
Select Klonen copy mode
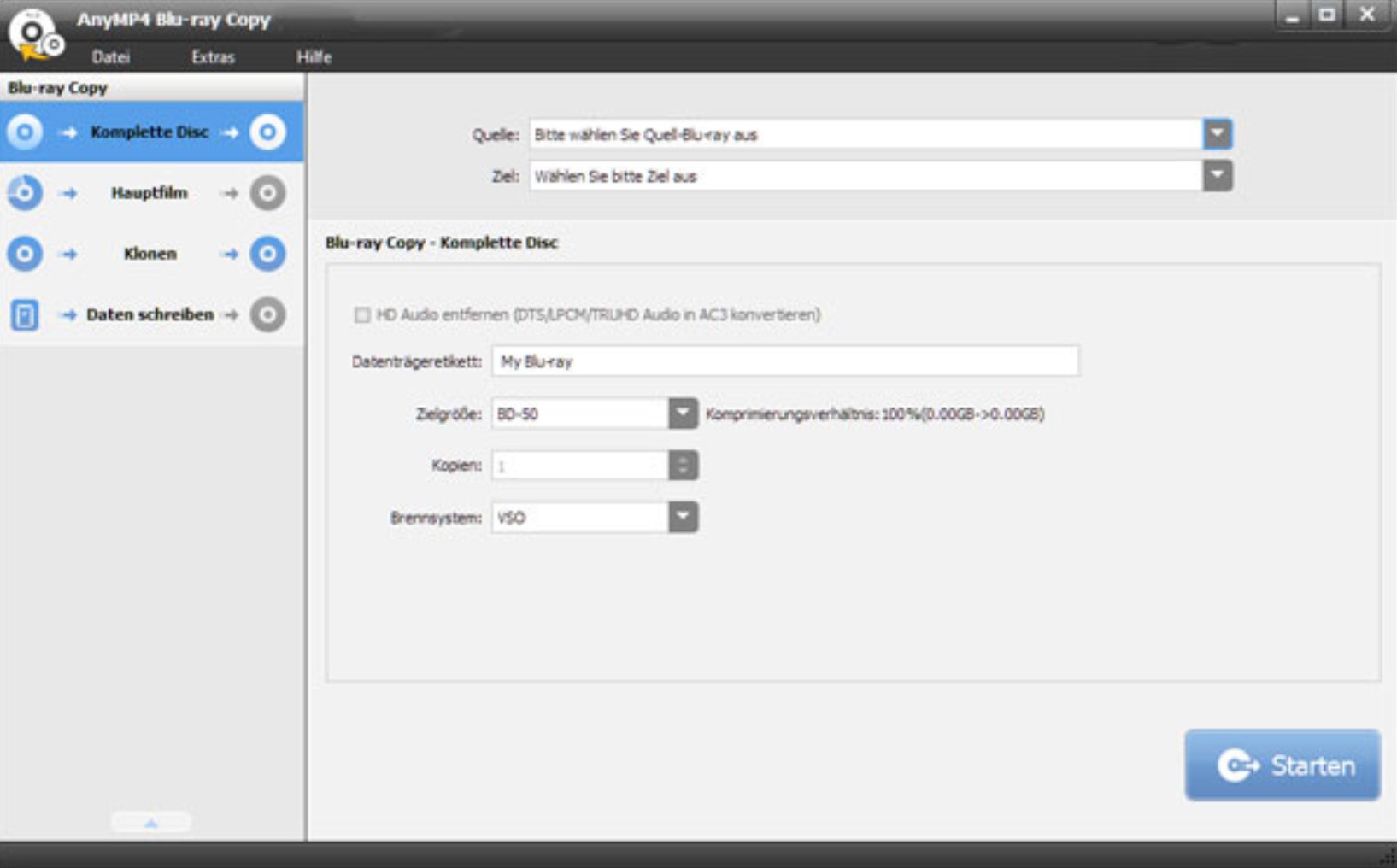151,253
